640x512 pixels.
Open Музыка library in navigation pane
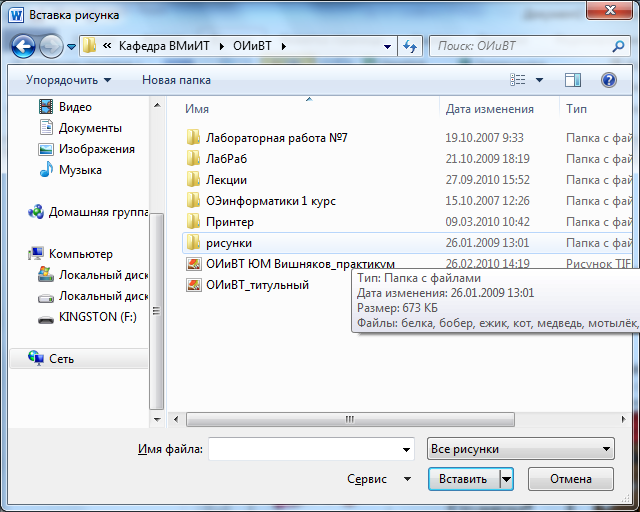tap(70, 170)
